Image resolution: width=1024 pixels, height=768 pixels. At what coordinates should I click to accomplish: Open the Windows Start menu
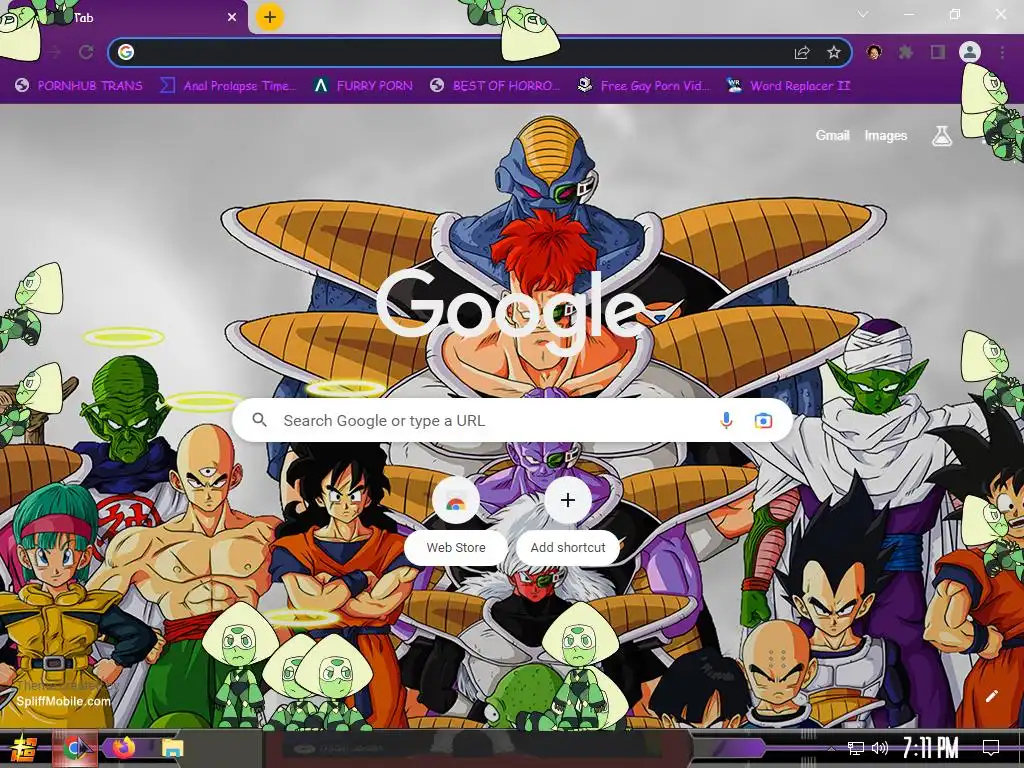click(x=24, y=748)
